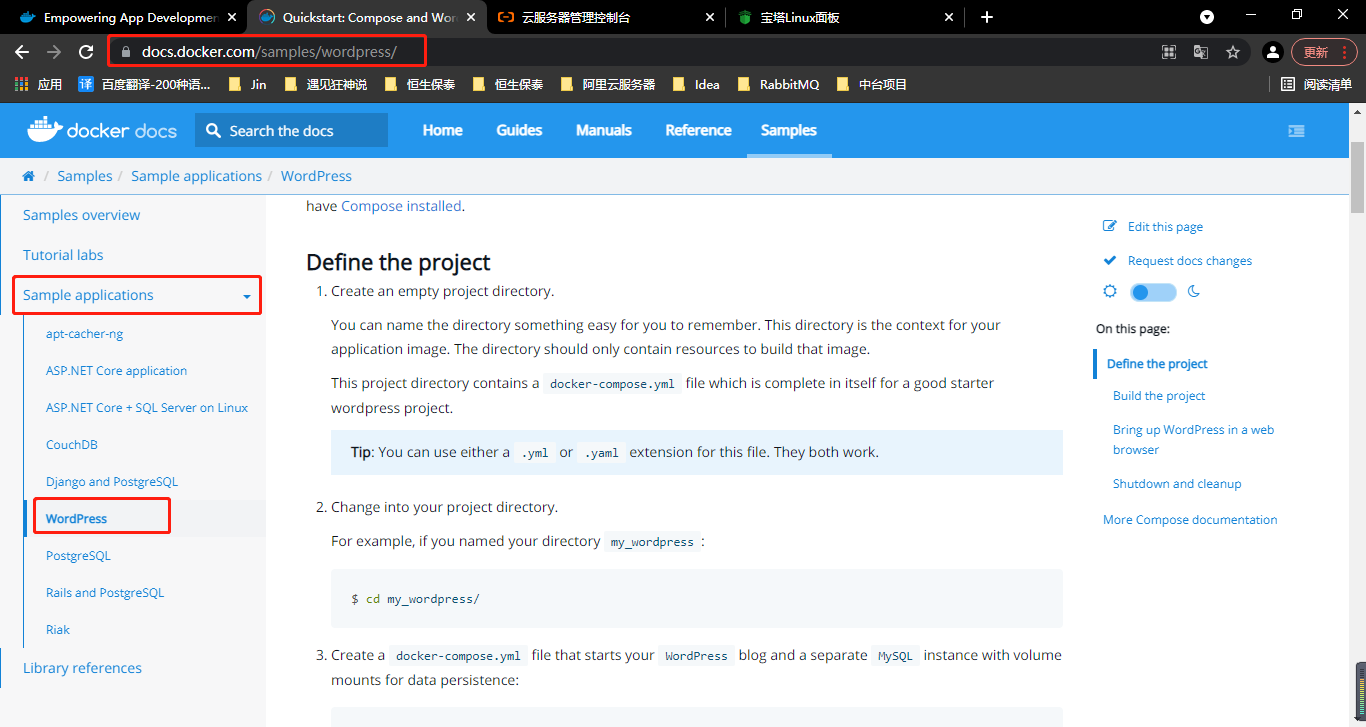Click the Compose installed link
The height and width of the screenshot is (727, 1366).
[401, 206]
